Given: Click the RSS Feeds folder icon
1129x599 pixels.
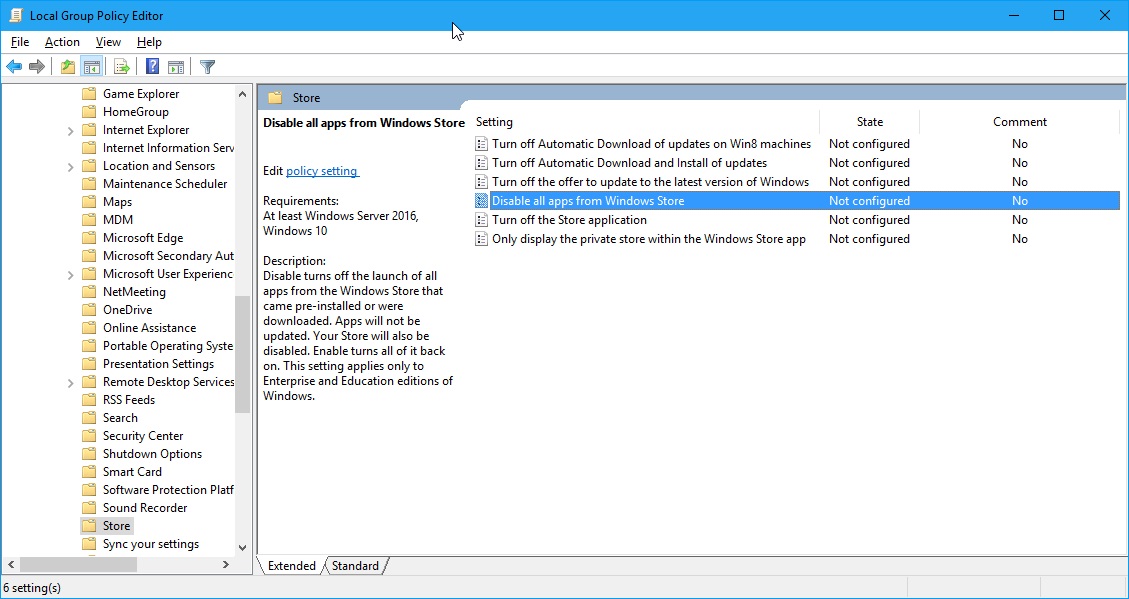Looking at the screenshot, I should (x=89, y=400).
